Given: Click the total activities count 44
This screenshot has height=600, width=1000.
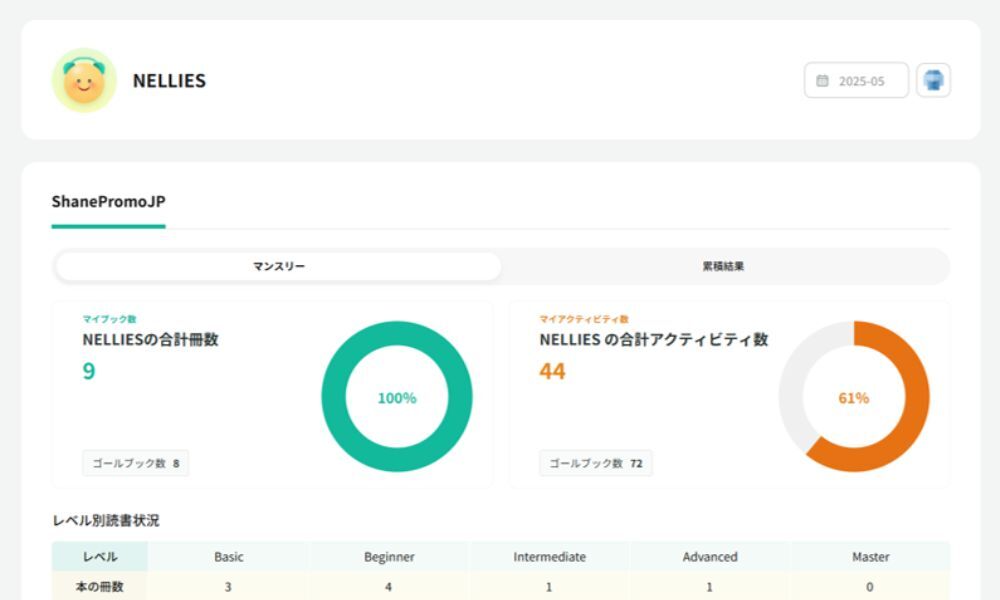Looking at the screenshot, I should (552, 371).
